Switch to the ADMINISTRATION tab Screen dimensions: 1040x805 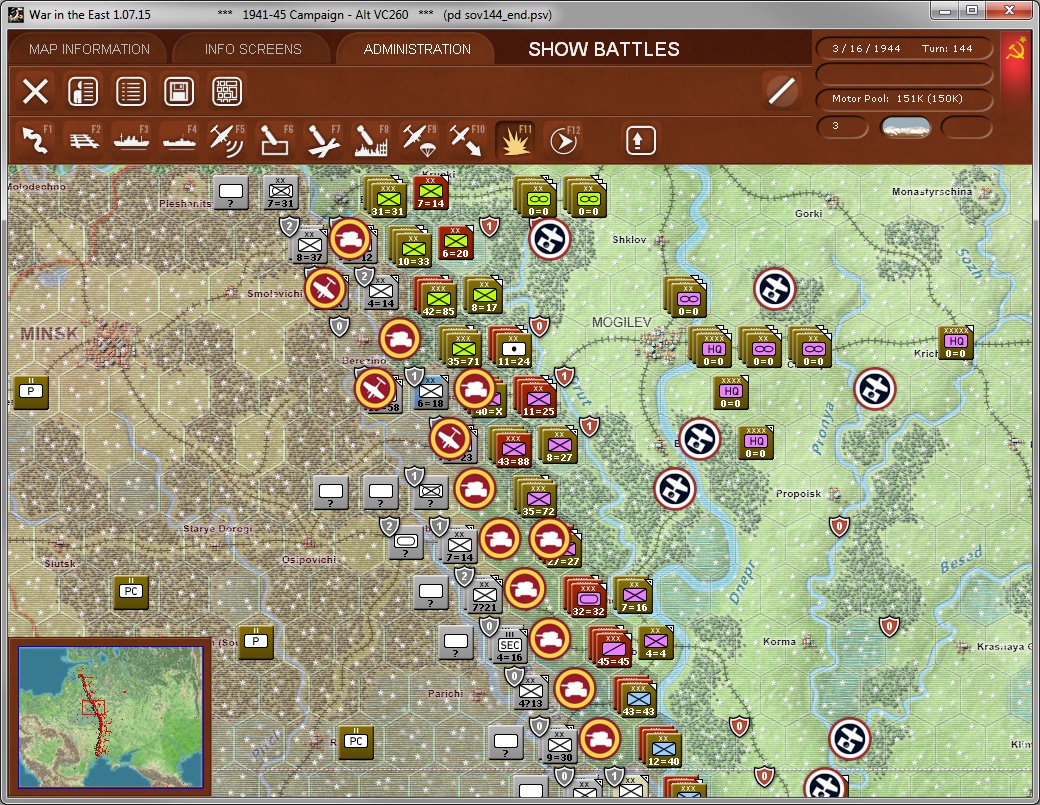point(417,49)
